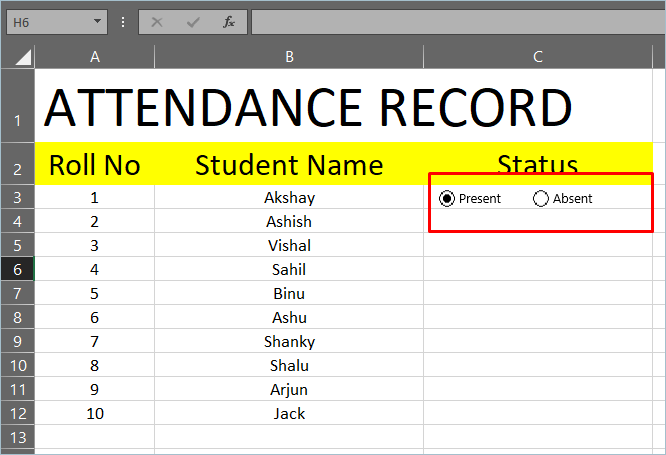Select column B header
This screenshot has height=455, width=666.
point(289,57)
